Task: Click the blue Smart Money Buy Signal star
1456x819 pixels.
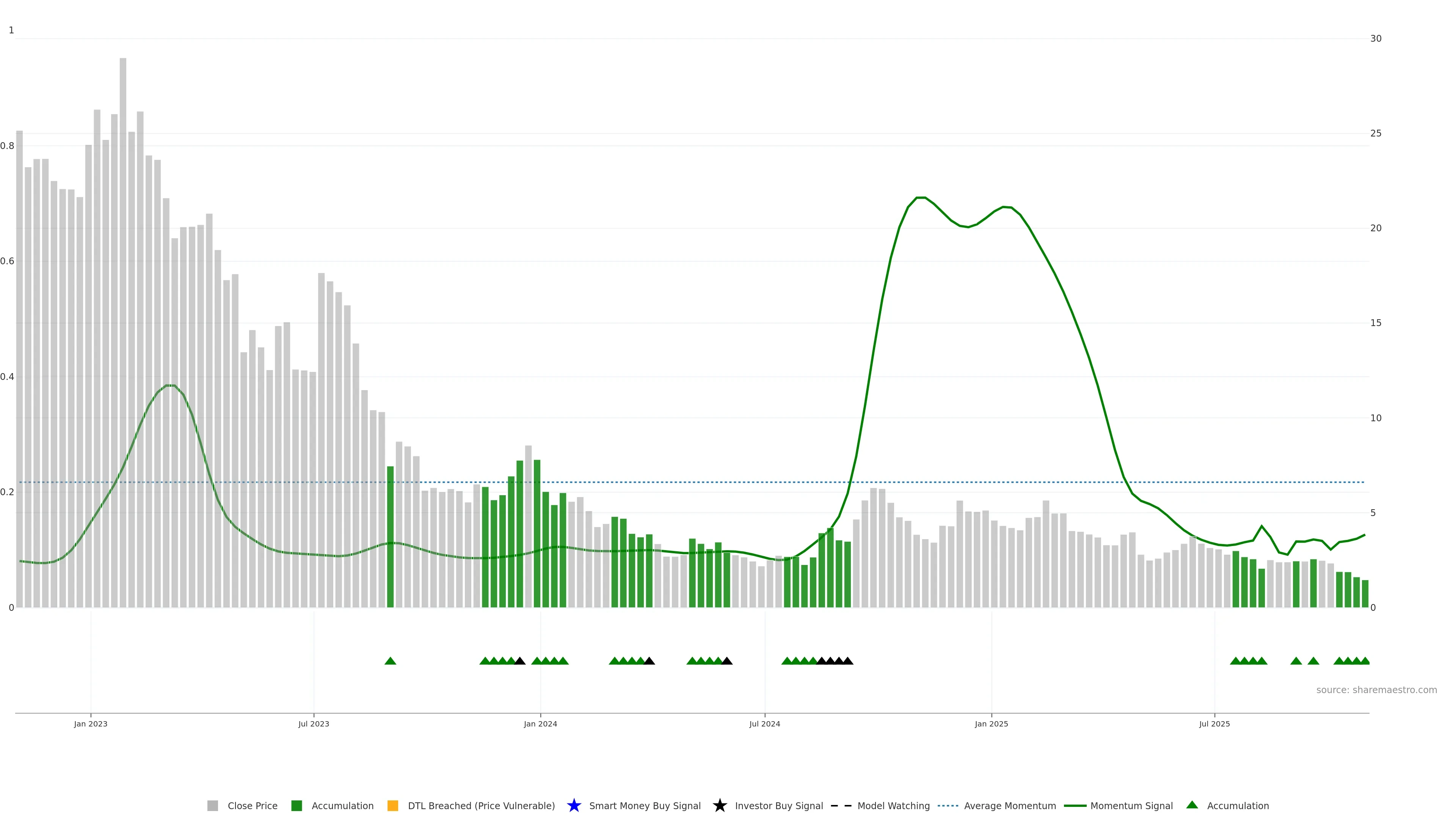Action: pyautogui.click(x=574, y=805)
